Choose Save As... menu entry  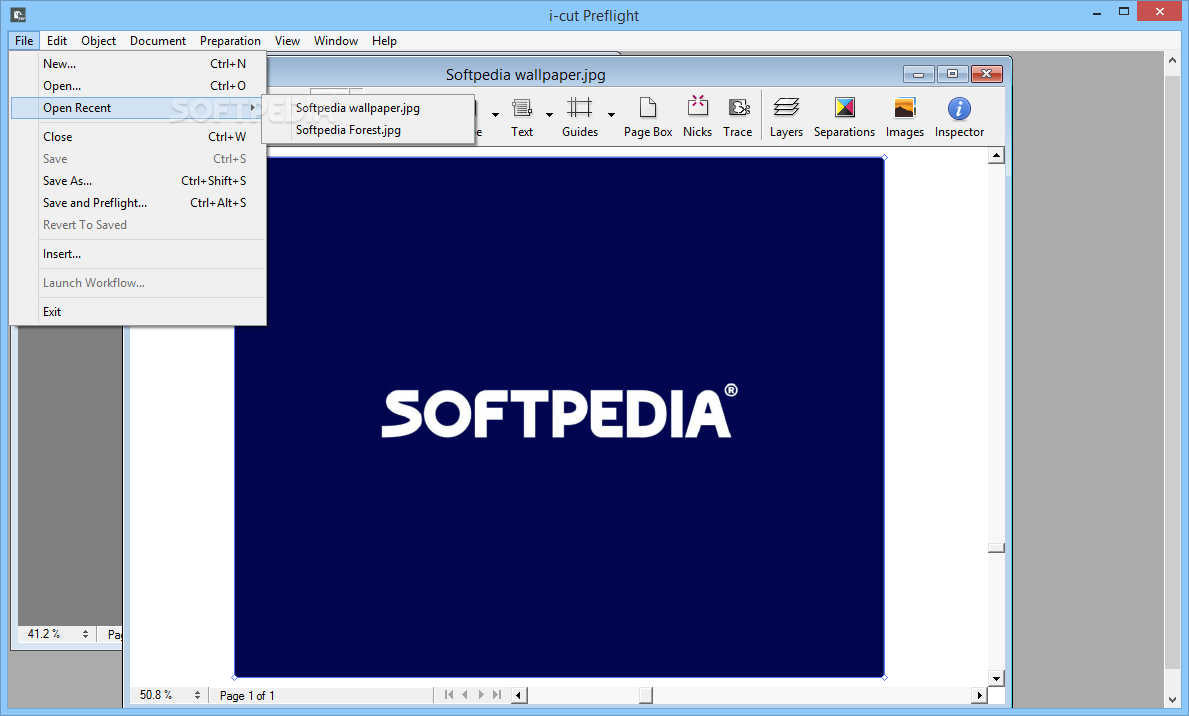coord(138,181)
